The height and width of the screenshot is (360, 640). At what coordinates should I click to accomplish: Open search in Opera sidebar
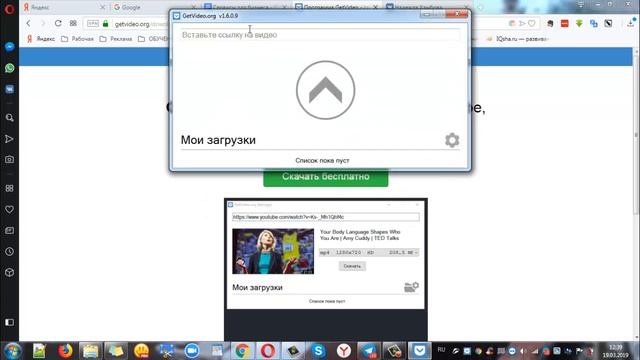(x=9, y=118)
